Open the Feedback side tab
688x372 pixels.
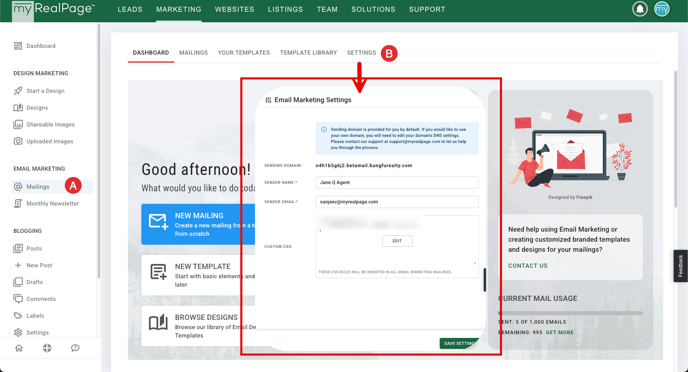click(681, 266)
